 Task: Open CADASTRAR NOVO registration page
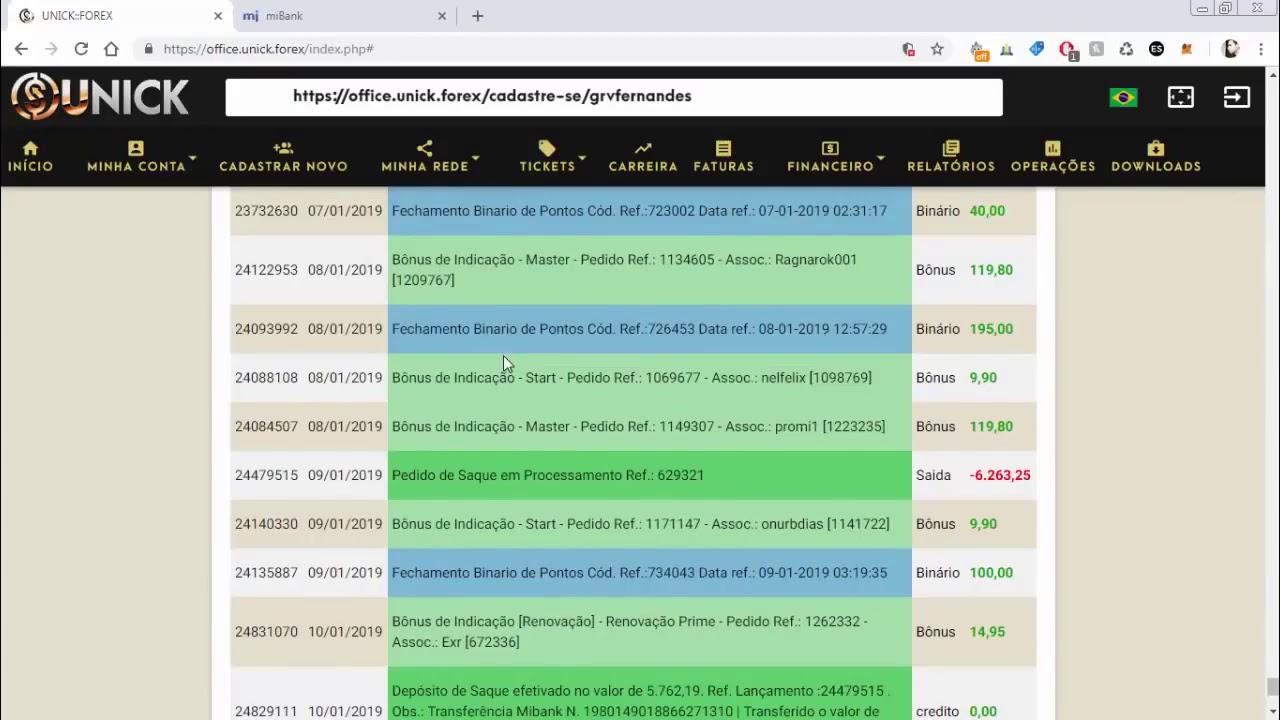283,157
